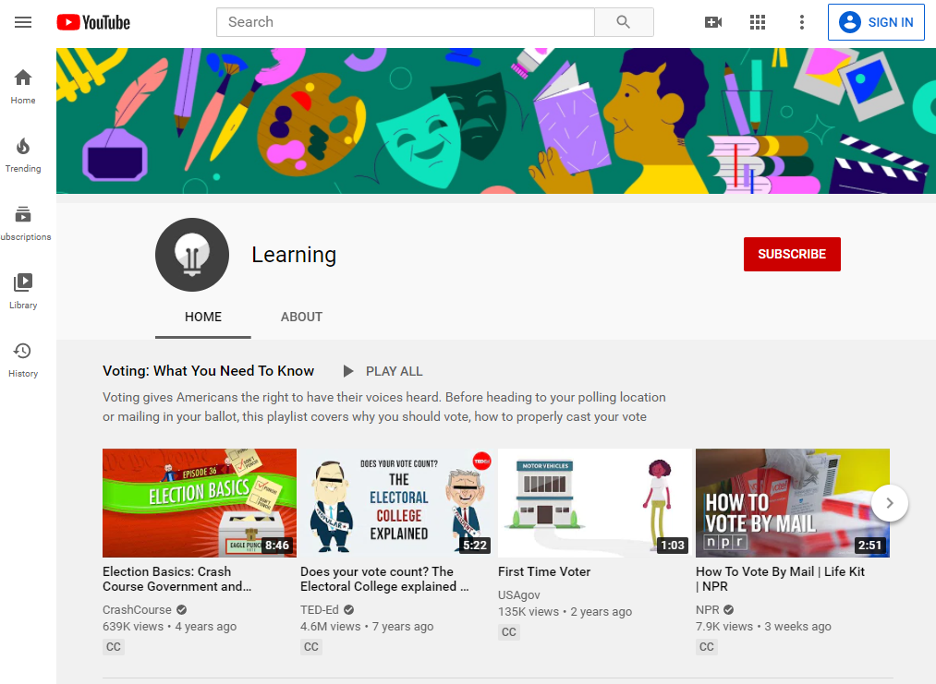The image size is (936, 684).
Task: Switch to the HOME channel tab
Action: click(x=203, y=317)
